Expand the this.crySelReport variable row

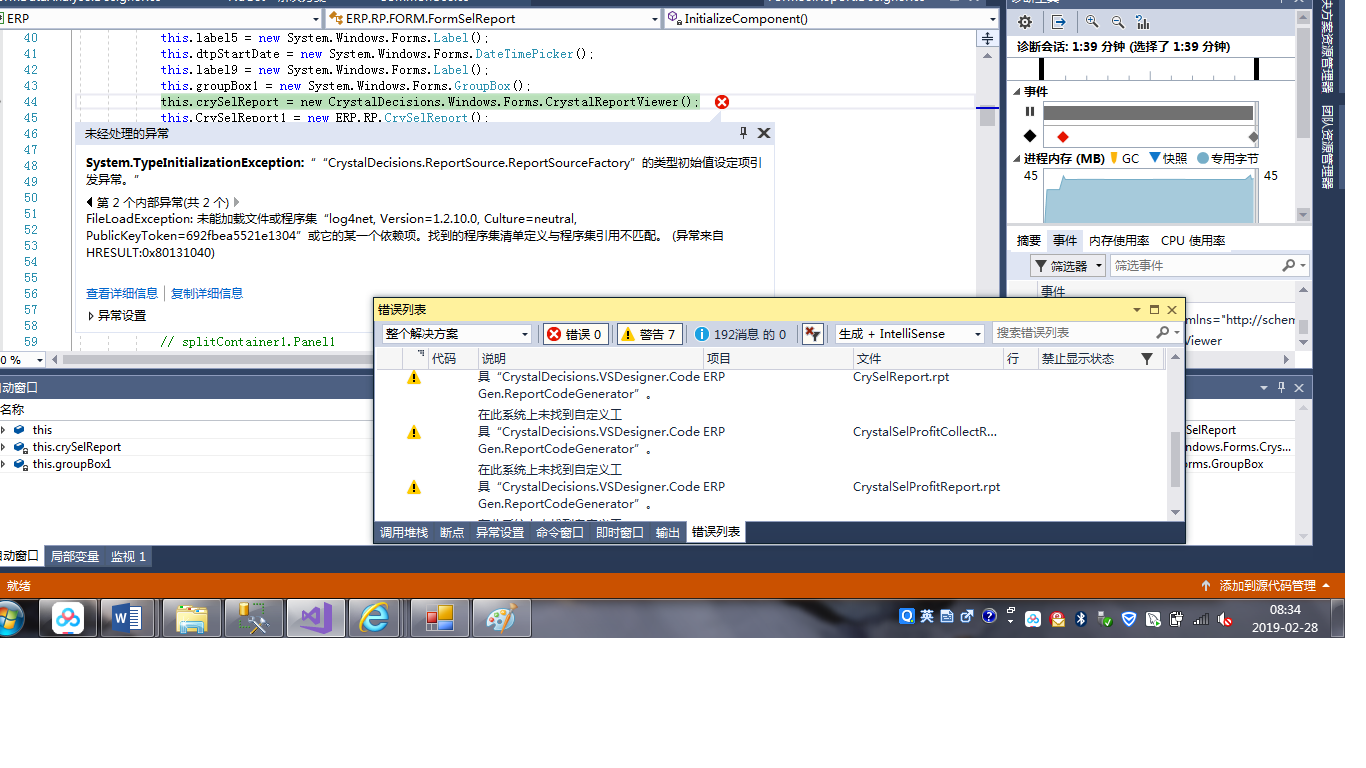[4, 447]
